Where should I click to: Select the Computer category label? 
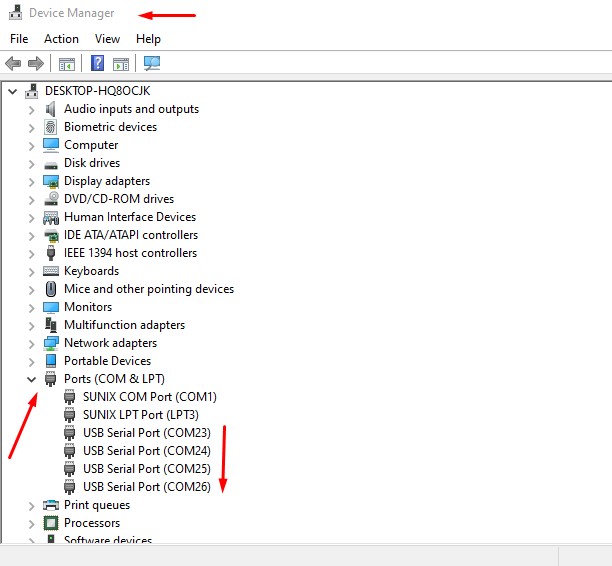pyautogui.click(x=91, y=145)
